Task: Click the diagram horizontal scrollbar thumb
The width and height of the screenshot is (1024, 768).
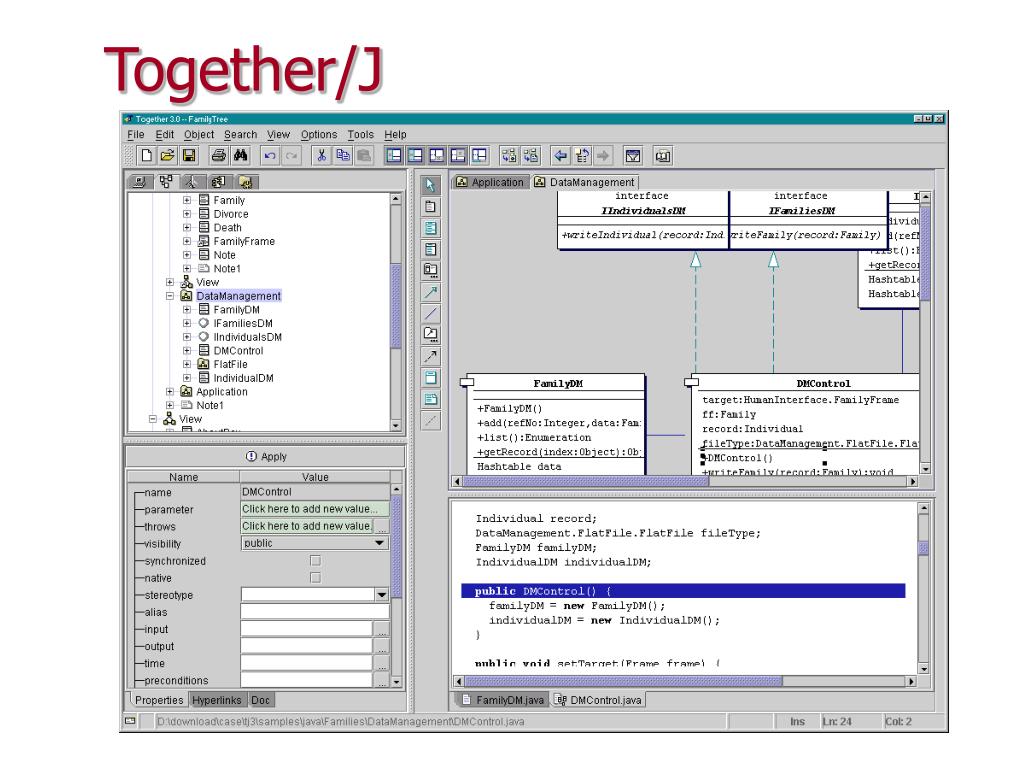Action: (x=585, y=481)
